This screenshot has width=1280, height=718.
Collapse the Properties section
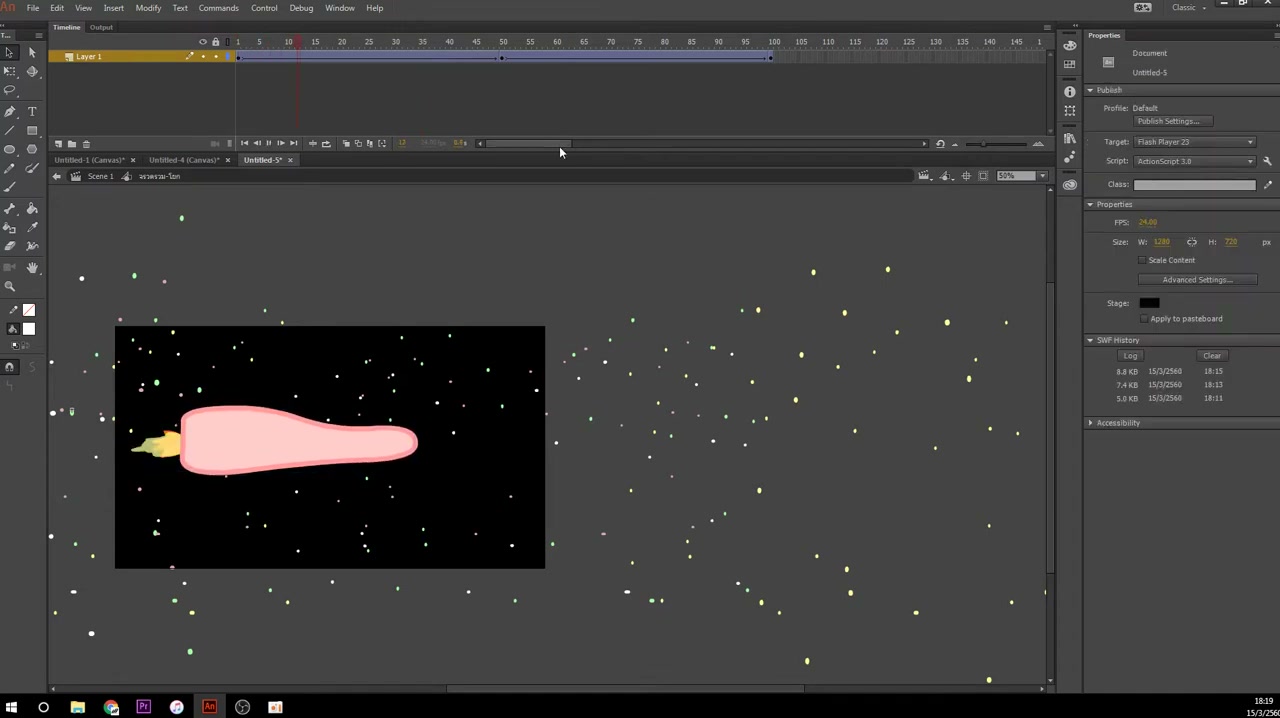[1091, 204]
